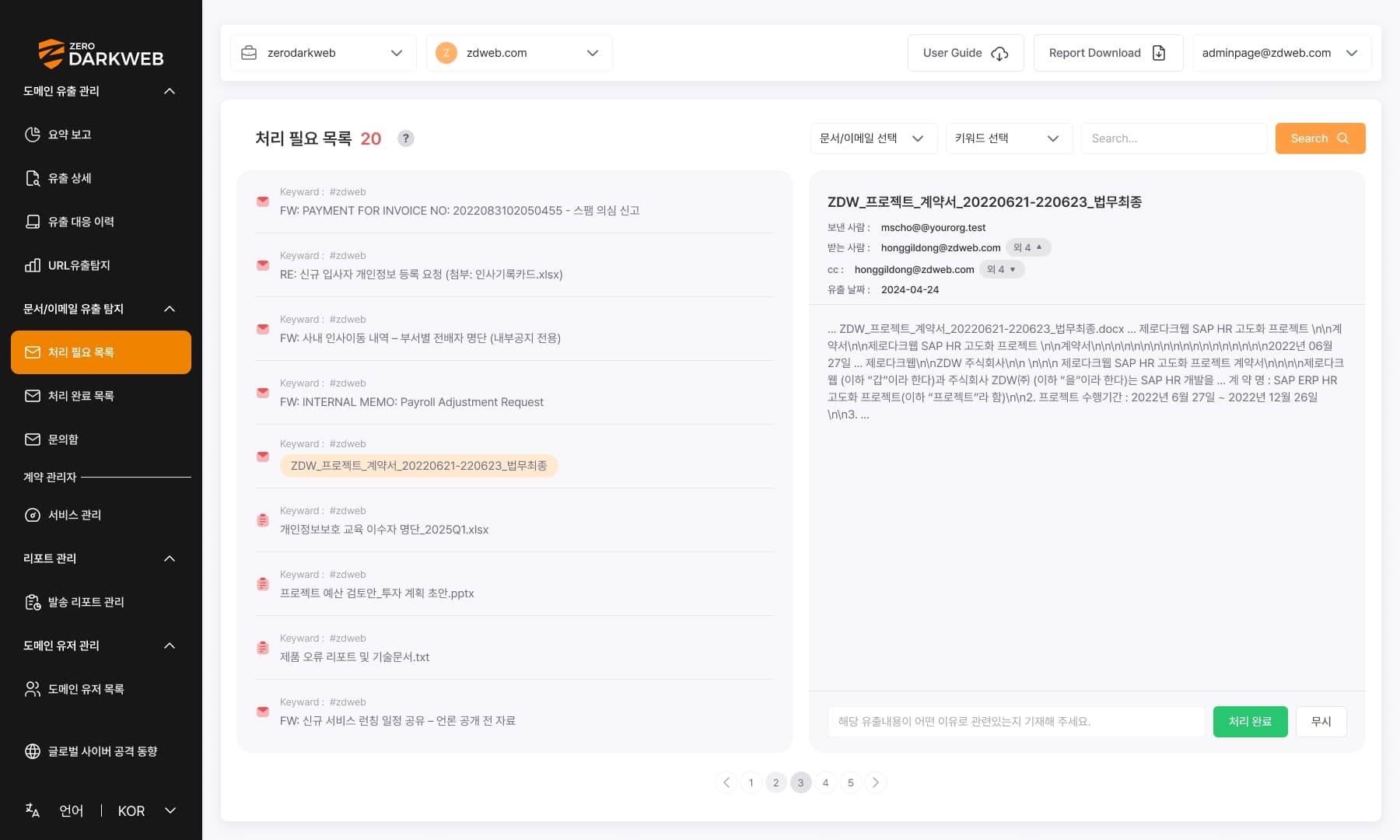Go to page 4 in pagination
1400x840 pixels.
pos(825,782)
